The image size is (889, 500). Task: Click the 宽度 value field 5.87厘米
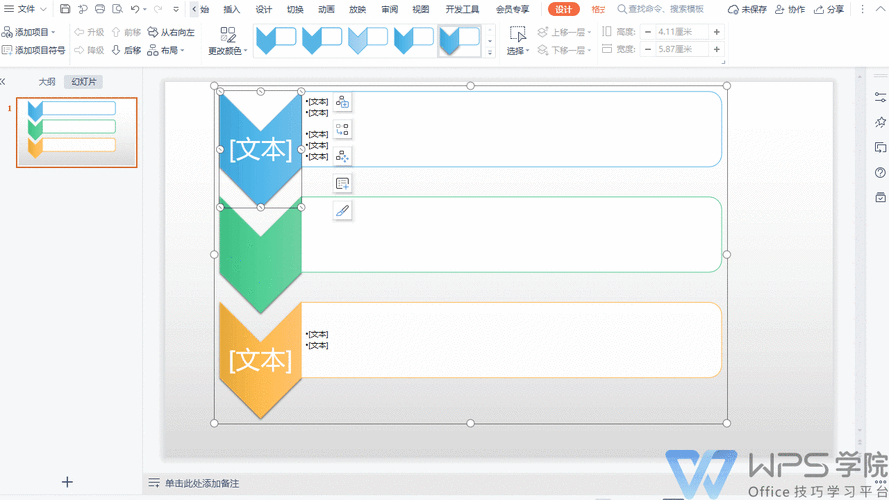click(x=681, y=49)
